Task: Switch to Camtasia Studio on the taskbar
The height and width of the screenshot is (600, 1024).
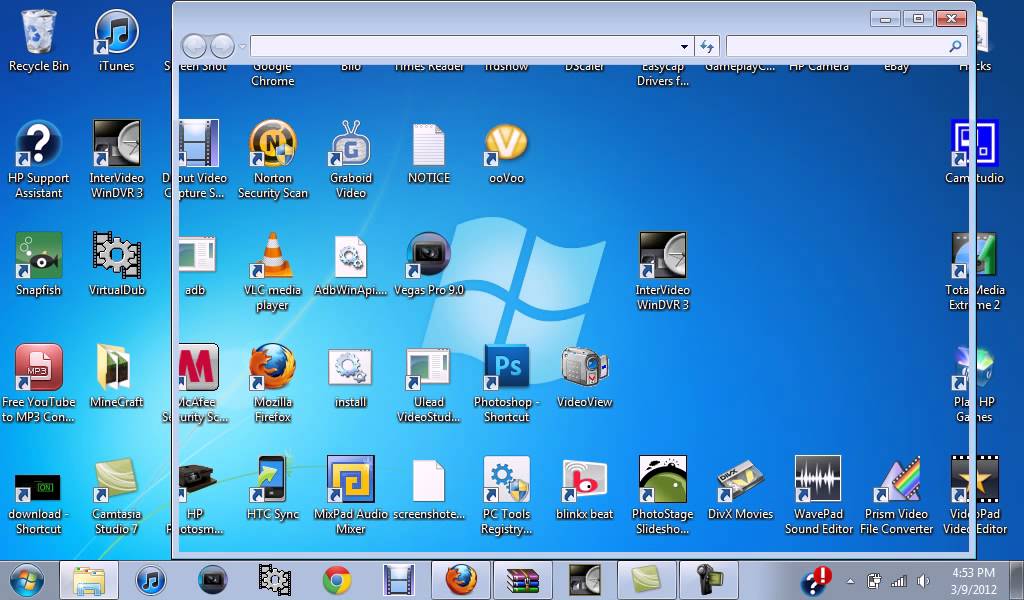Action: point(647,580)
